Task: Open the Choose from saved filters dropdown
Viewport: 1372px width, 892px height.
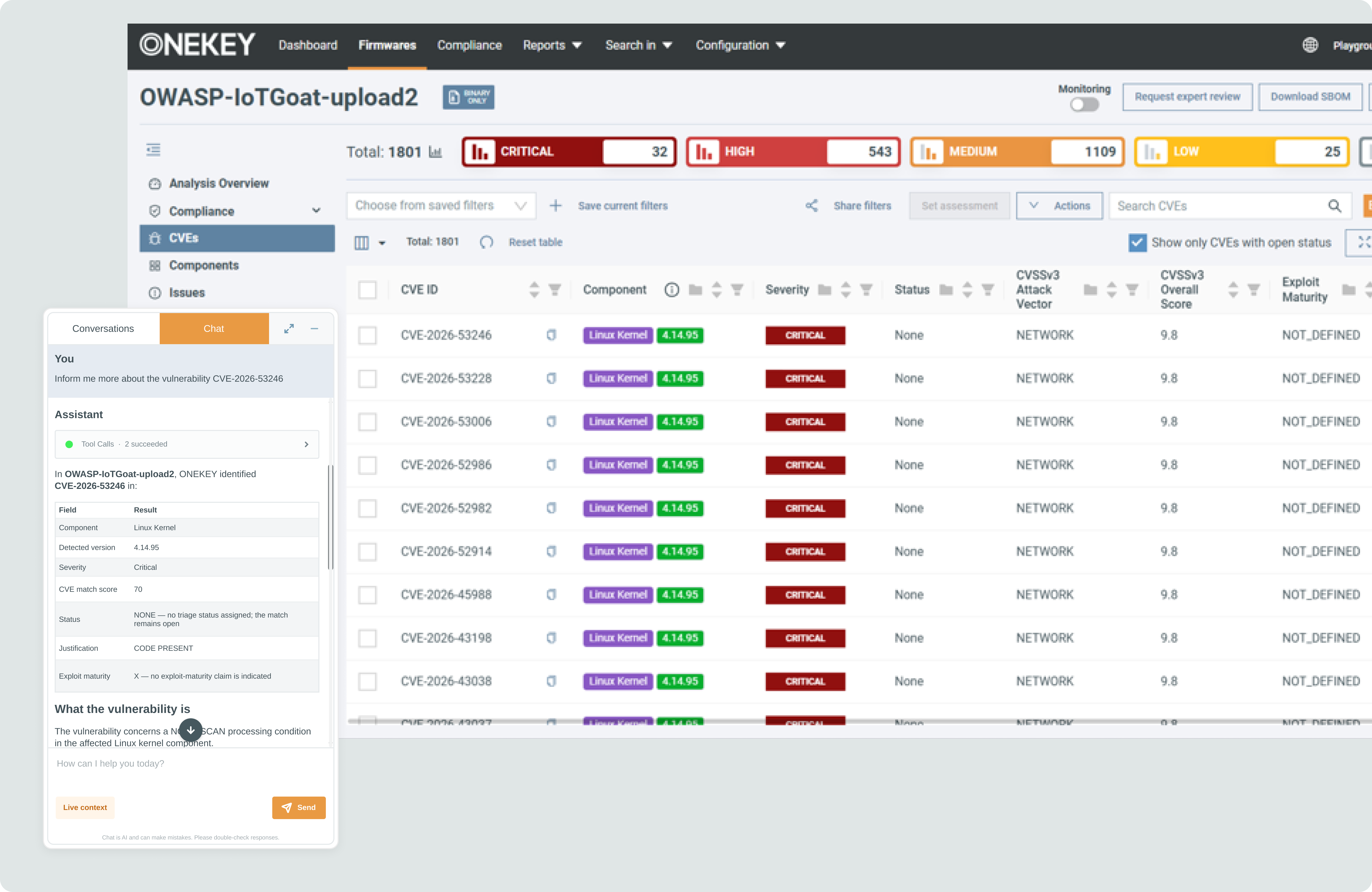Action: tap(441, 206)
